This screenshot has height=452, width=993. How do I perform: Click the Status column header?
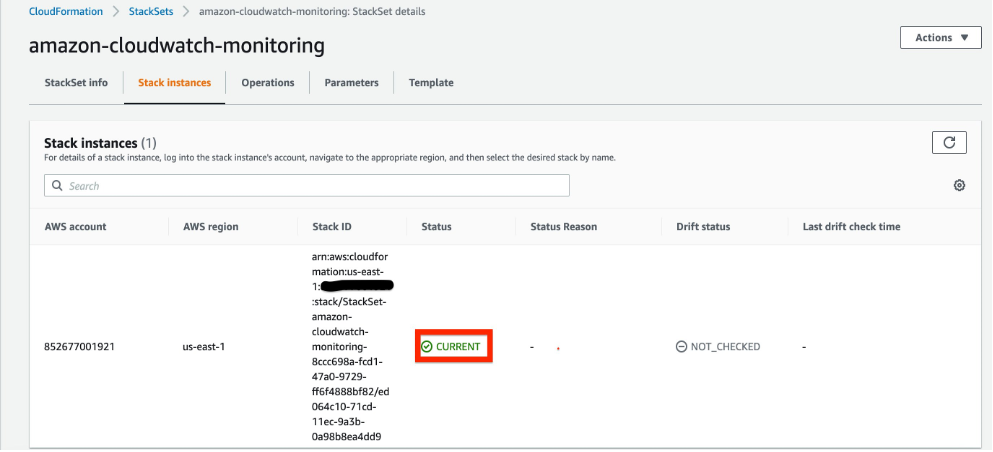tap(436, 227)
